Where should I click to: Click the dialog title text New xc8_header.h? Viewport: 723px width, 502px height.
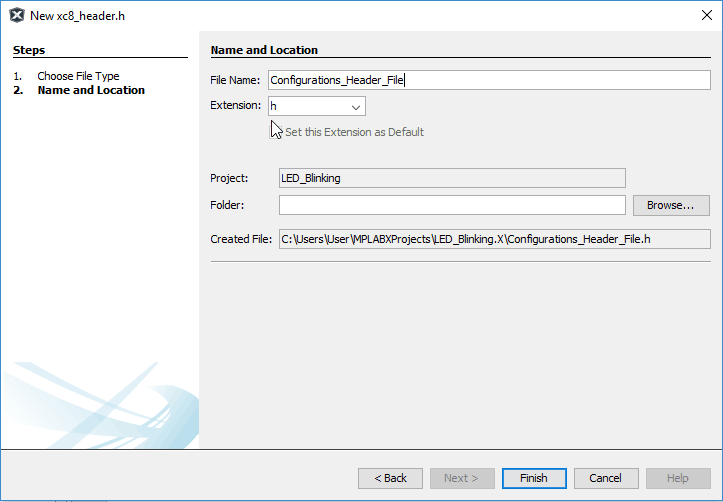click(78, 16)
